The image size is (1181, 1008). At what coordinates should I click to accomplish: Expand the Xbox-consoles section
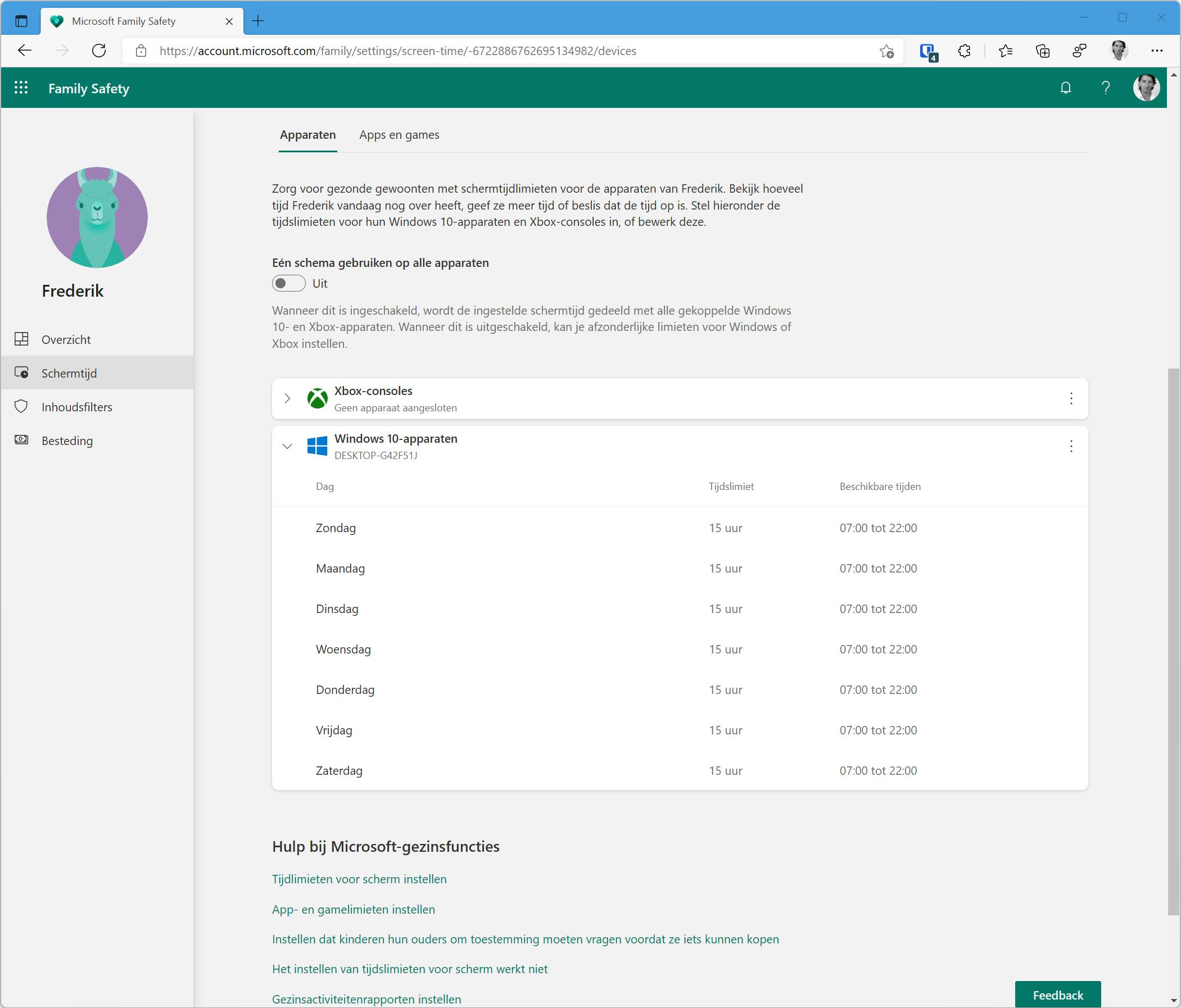coord(287,398)
